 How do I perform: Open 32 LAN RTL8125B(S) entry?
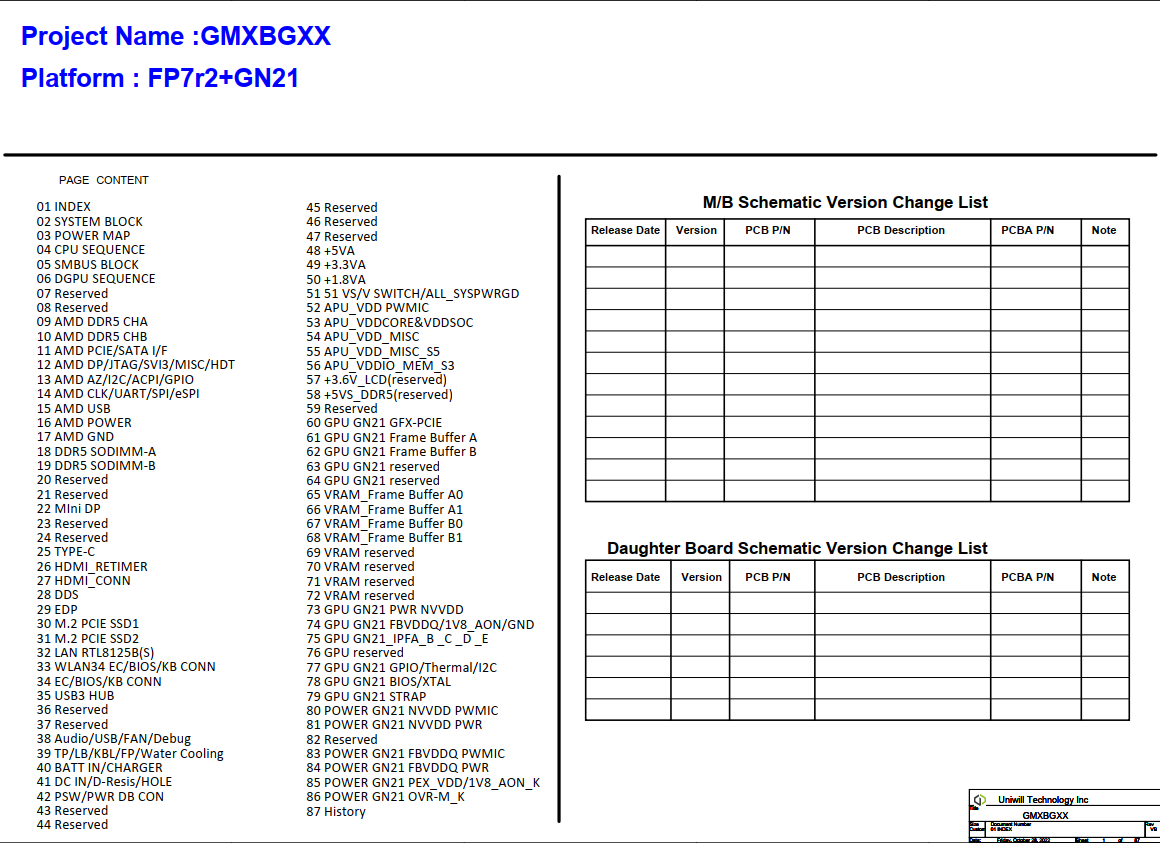coord(96,653)
